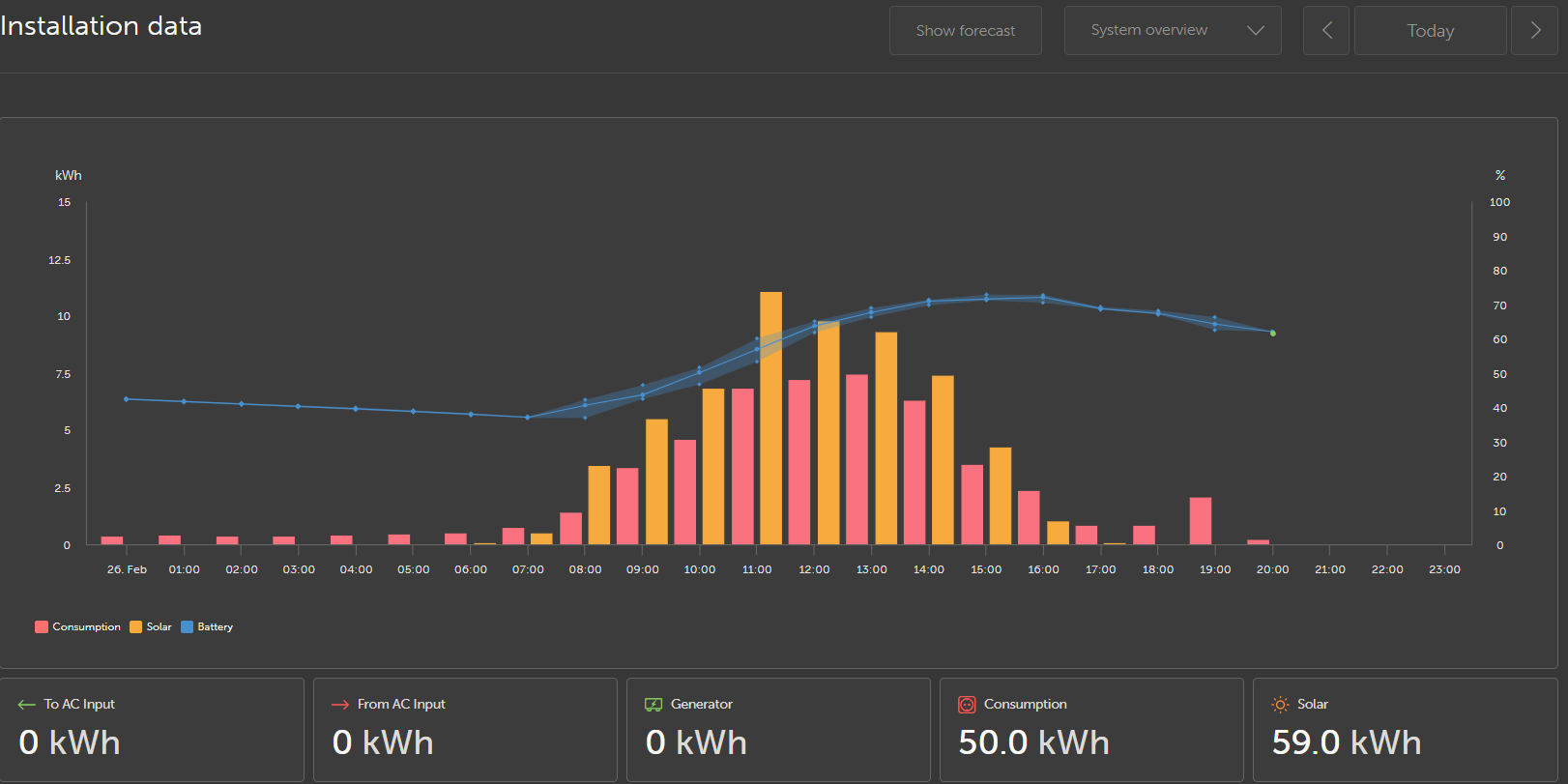Click the Generator icon

click(x=653, y=705)
